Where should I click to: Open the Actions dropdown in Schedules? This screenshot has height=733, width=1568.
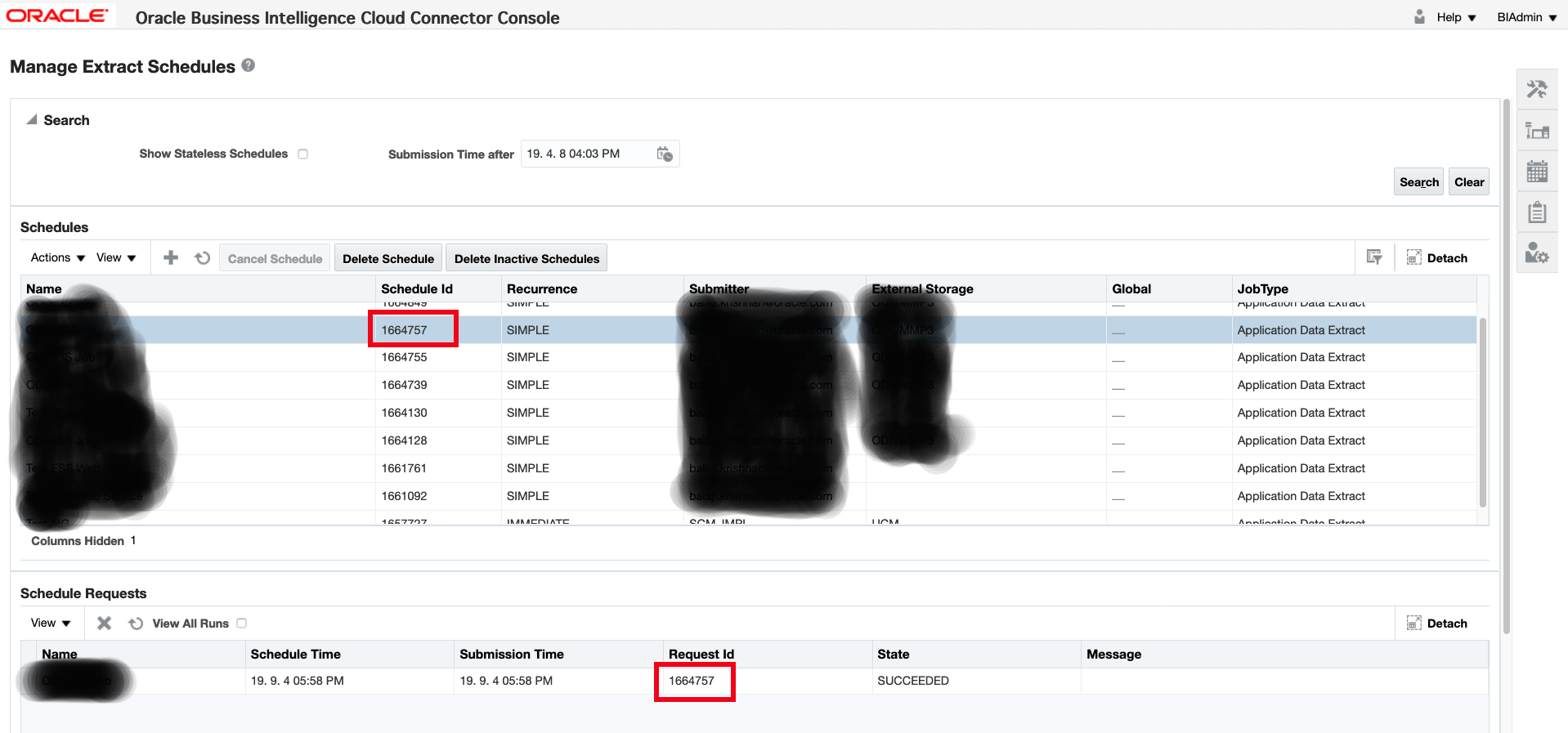[x=57, y=258]
